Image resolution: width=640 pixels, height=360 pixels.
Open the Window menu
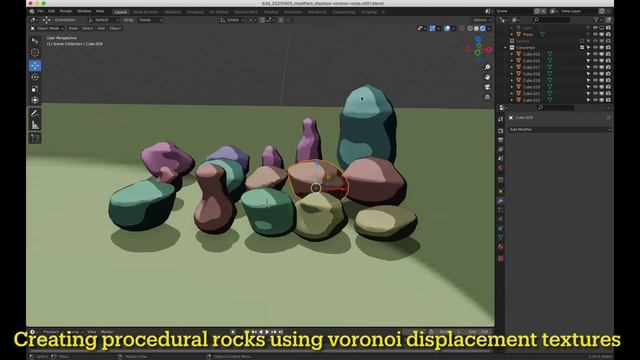[x=84, y=11]
